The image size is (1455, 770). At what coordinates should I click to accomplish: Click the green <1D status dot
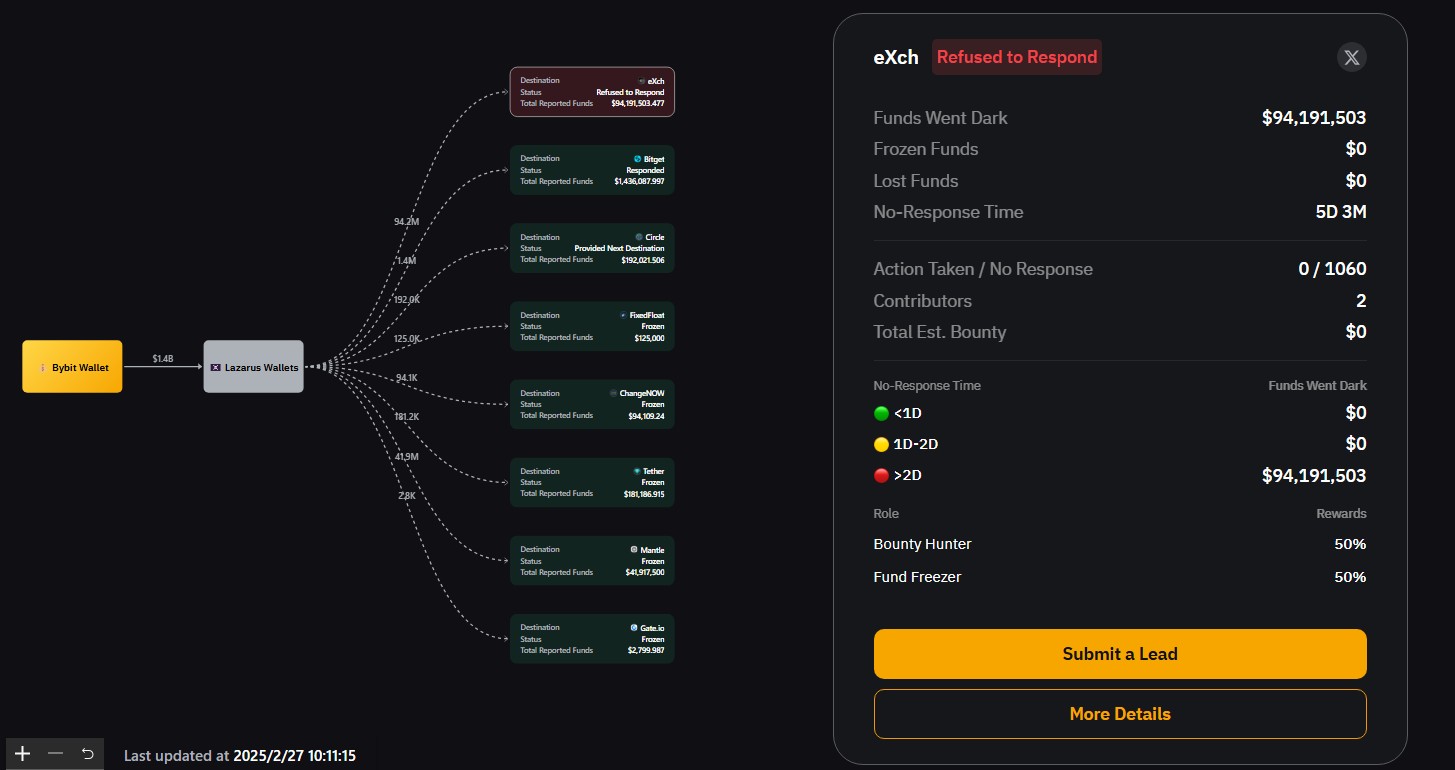881,413
